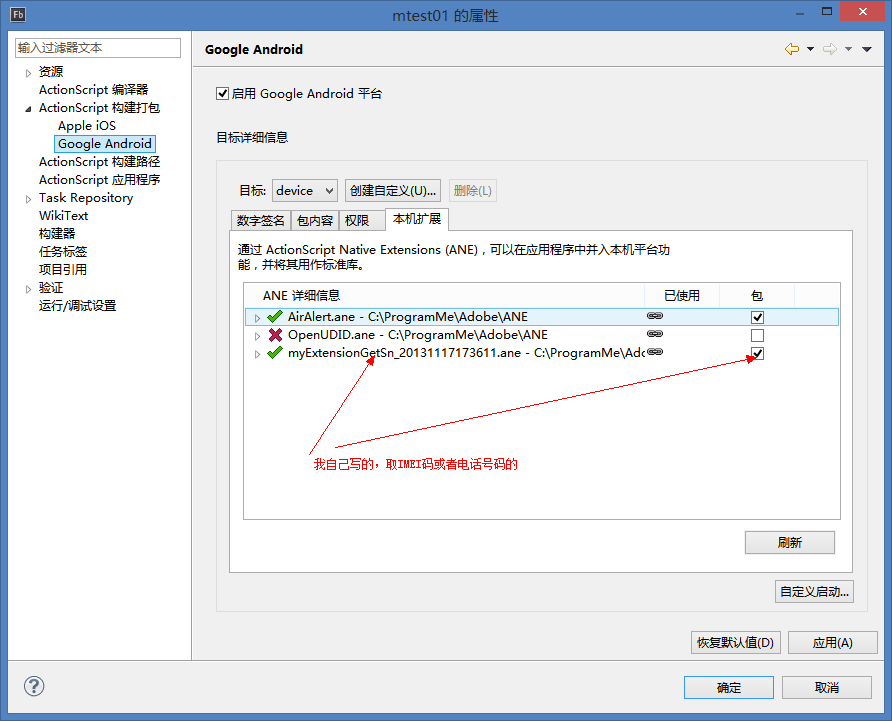Select 验证 in the tree
The width and height of the screenshot is (892, 721).
coord(51,287)
